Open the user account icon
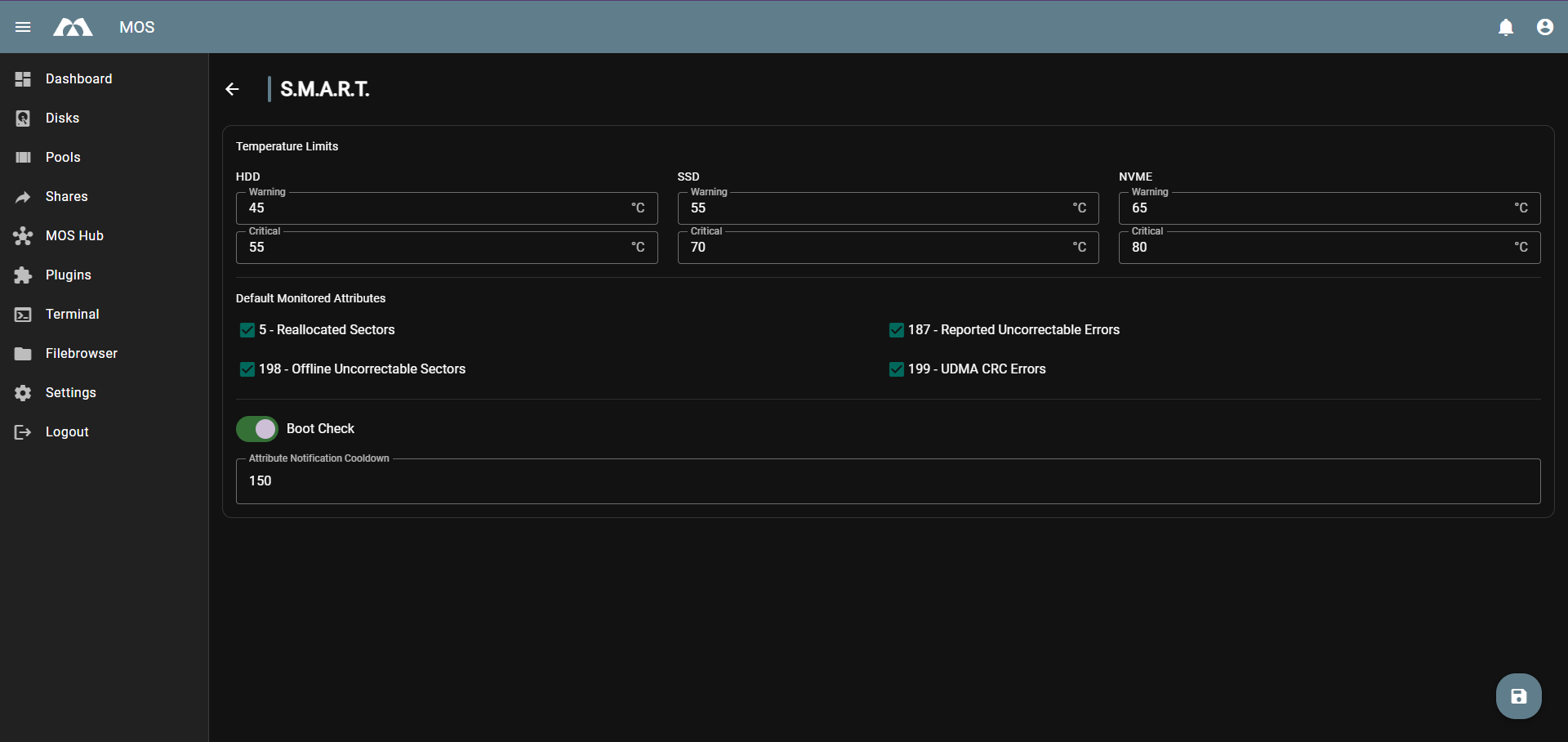This screenshot has width=1568, height=742. [1544, 27]
